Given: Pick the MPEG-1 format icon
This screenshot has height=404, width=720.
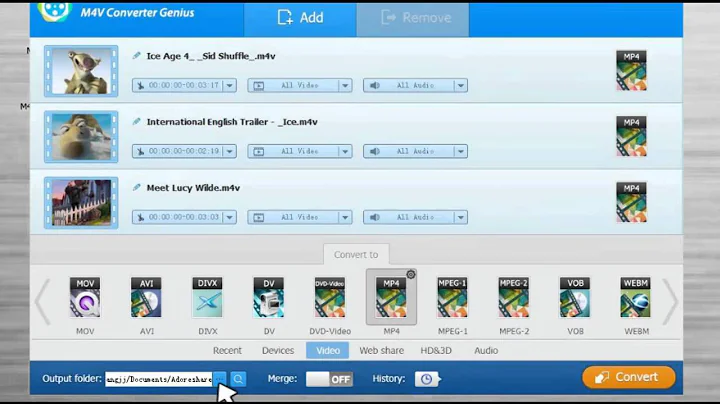Looking at the screenshot, I should click(x=452, y=297).
